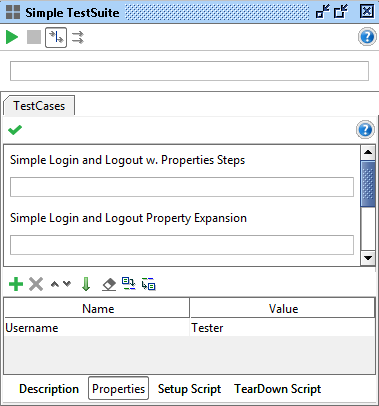Click scrollbar up arrow in TestCases list

pyautogui.click(x=368, y=152)
